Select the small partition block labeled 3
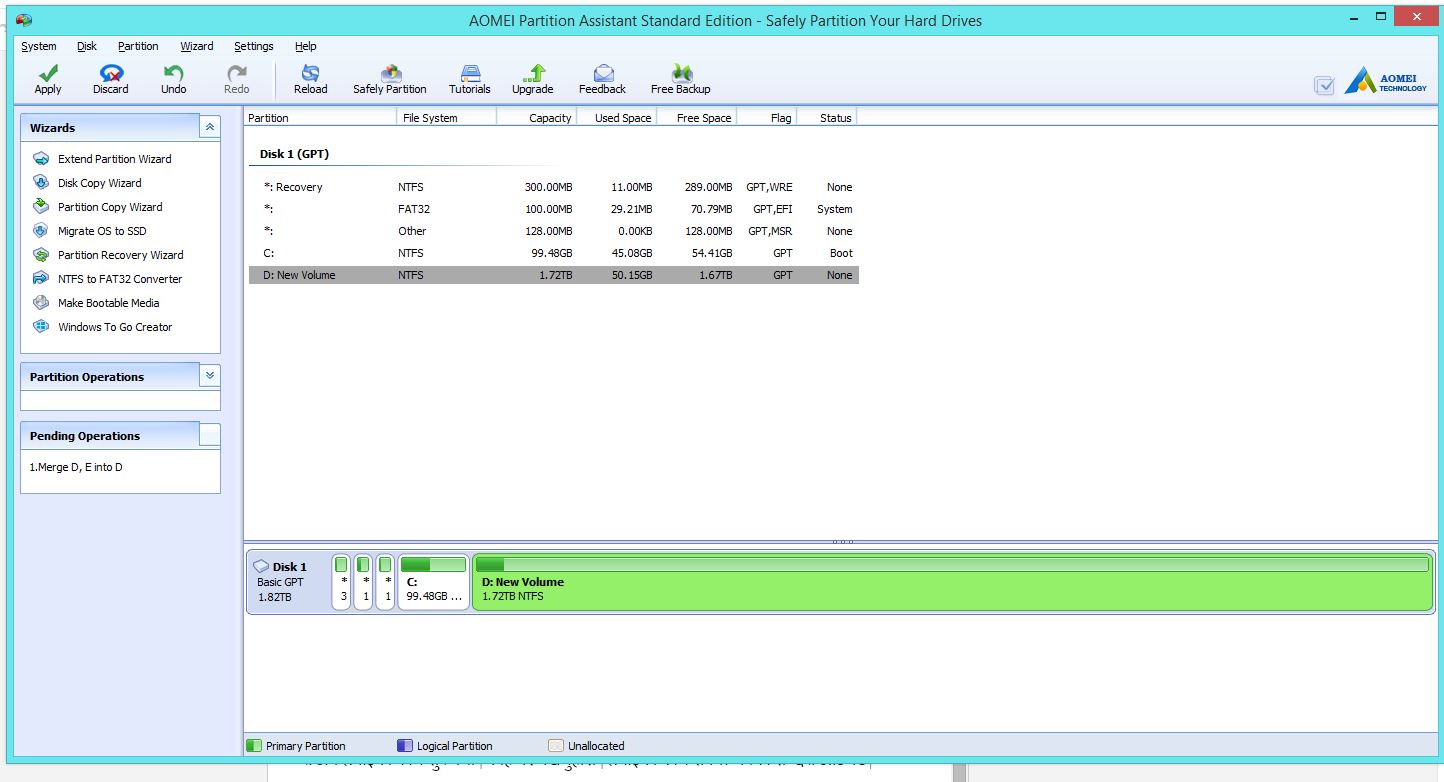 click(342, 582)
